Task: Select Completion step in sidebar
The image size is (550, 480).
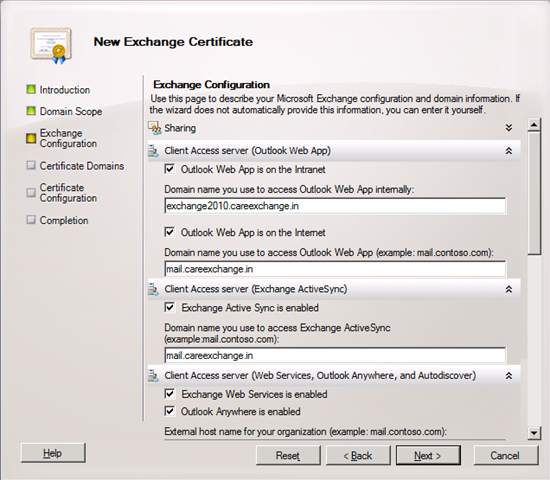Action: coord(64,220)
